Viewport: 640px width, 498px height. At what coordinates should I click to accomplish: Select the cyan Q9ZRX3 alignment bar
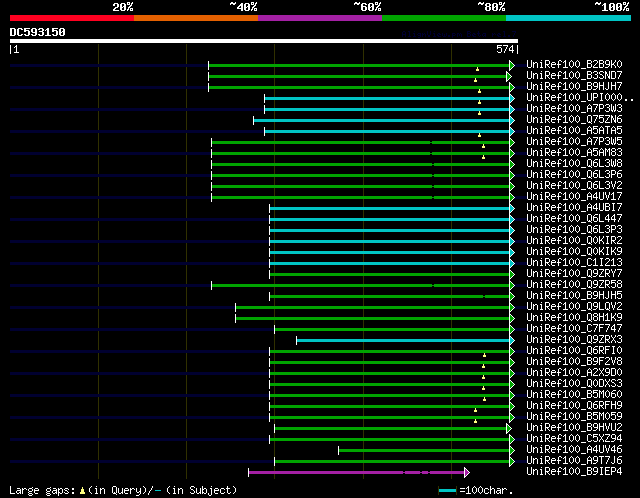pos(403,340)
